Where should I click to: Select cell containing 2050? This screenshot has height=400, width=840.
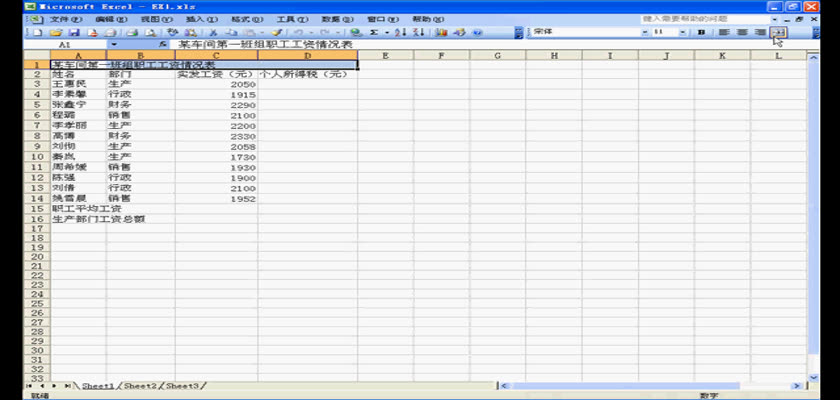216,84
